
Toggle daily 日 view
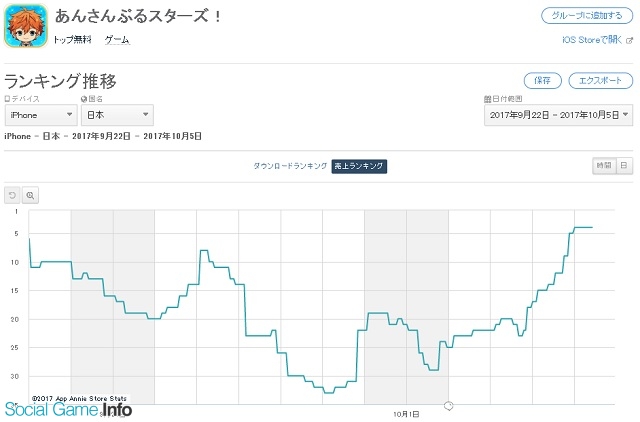pyautogui.click(x=623, y=166)
